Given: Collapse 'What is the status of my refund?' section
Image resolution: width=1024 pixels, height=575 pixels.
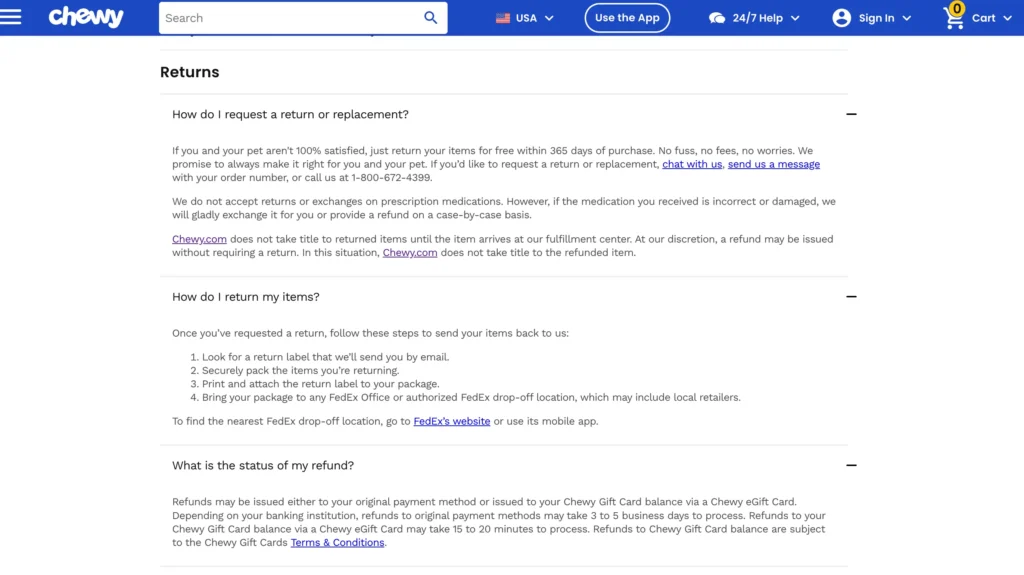Looking at the screenshot, I should [x=851, y=465].
